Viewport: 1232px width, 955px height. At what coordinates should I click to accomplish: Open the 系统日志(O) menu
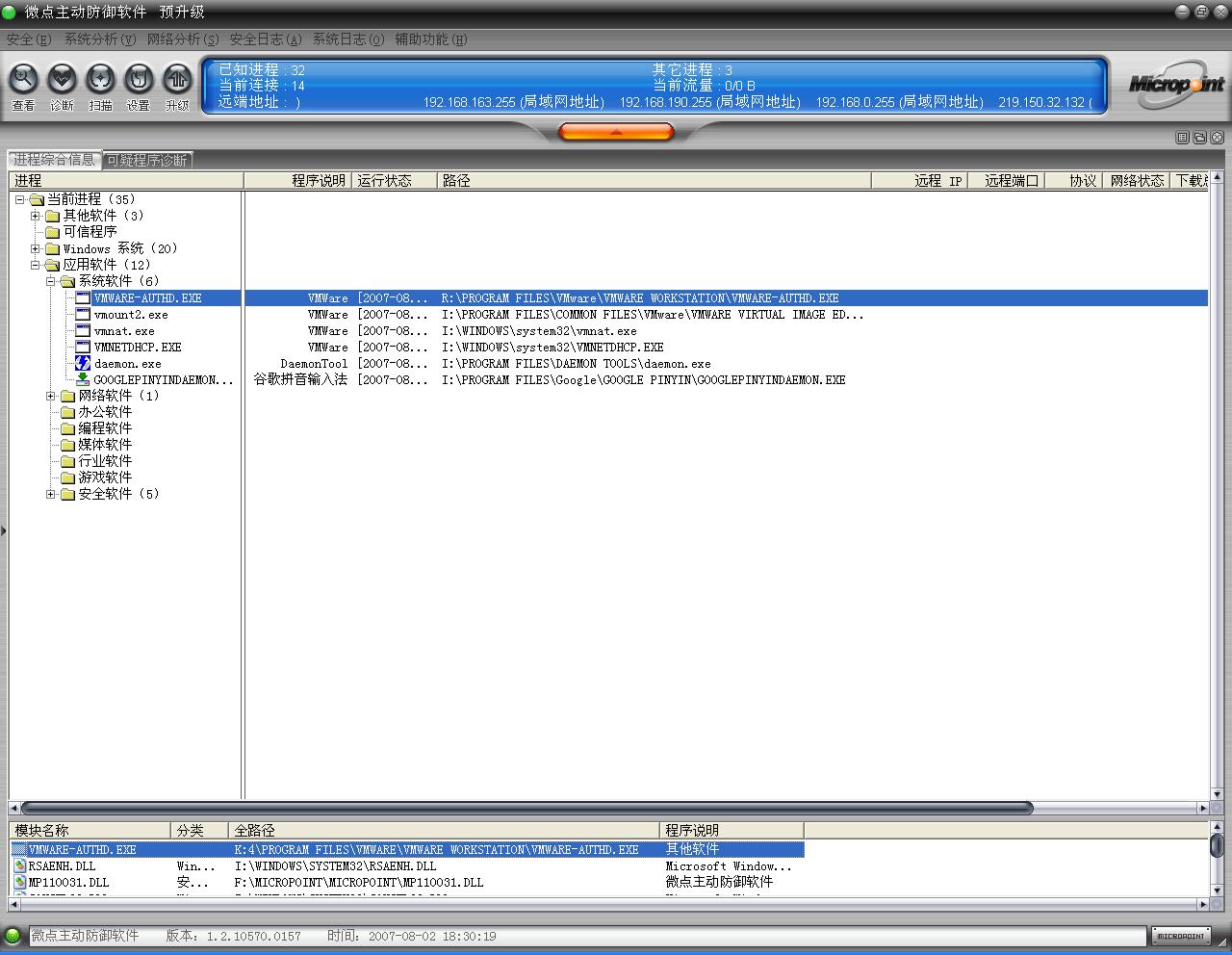tap(348, 39)
